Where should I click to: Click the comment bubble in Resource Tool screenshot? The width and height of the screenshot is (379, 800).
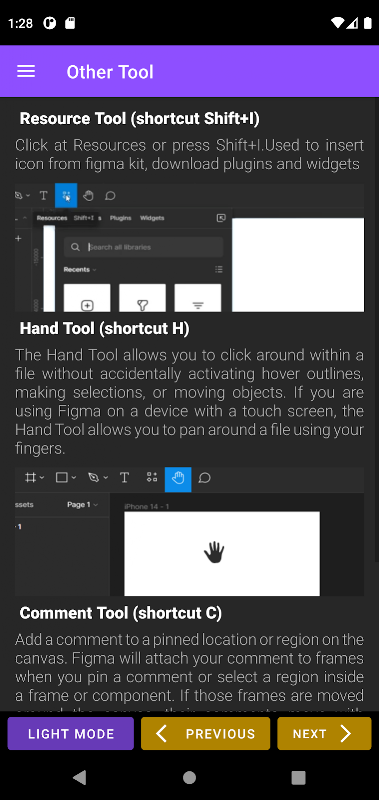[x=110, y=195]
